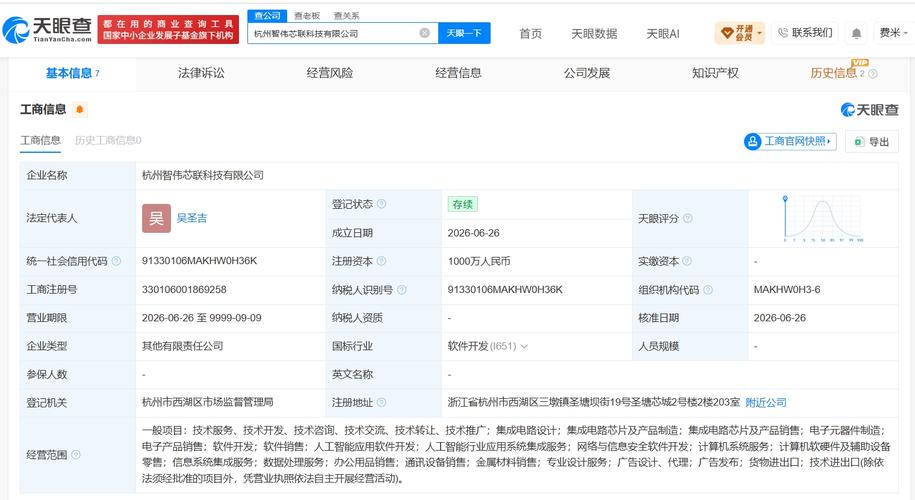
Task: Click help icon next to 实缴资本
Action: point(687,261)
